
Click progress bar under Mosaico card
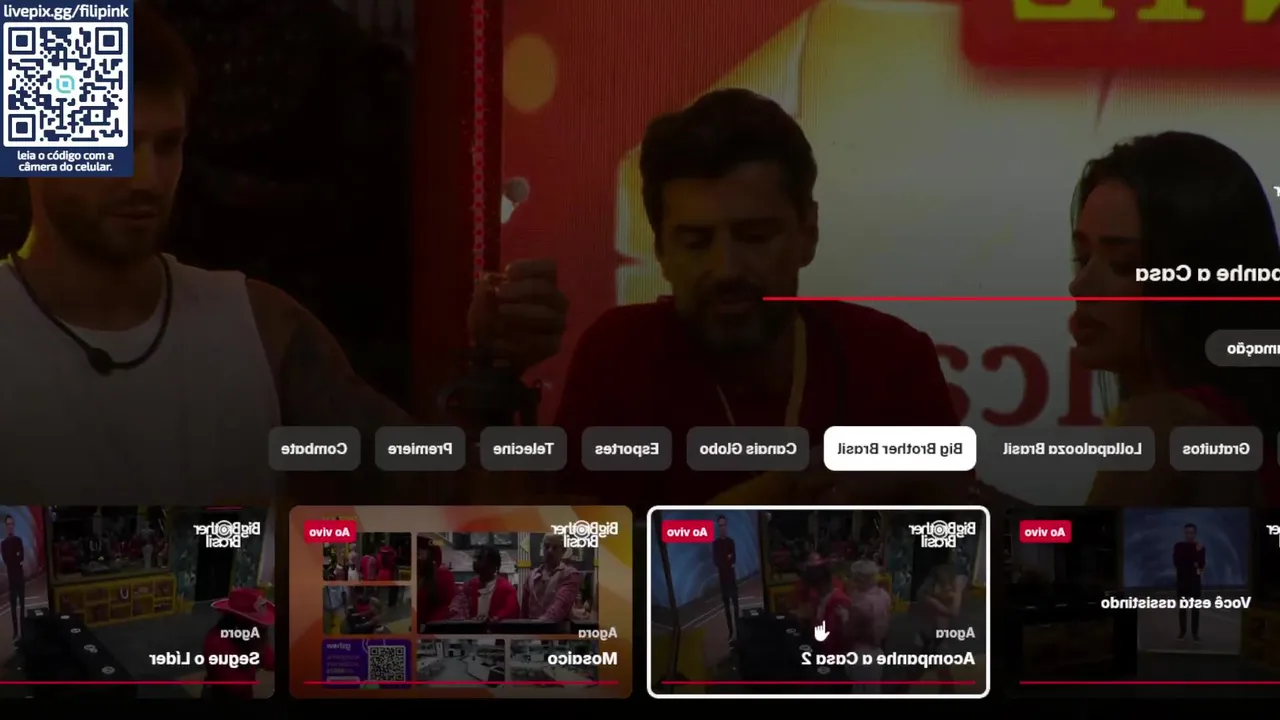pos(461,683)
